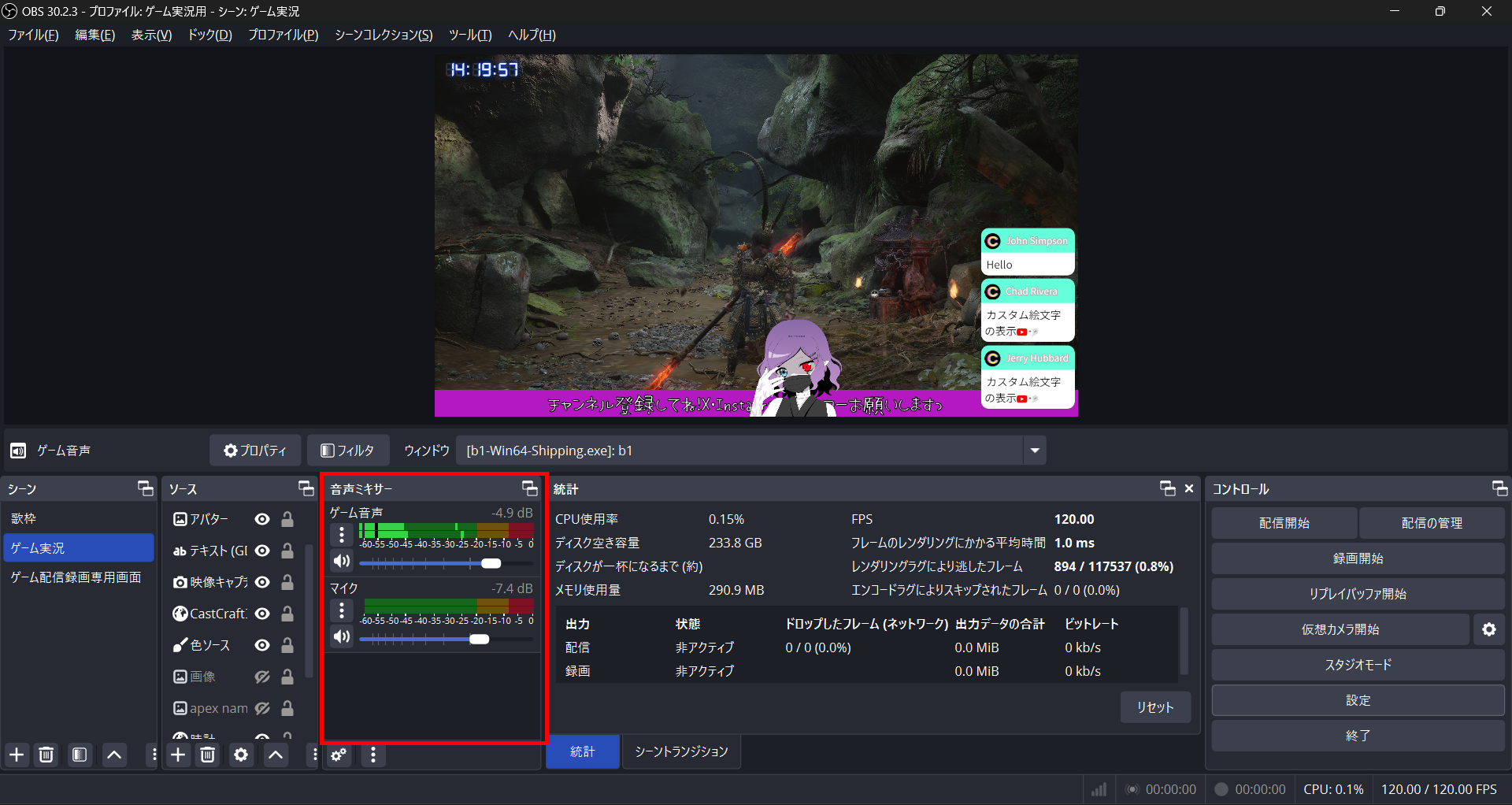Screen dimensions: 1512x805
Task: Undock the ソース panel
Action: pyautogui.click(x=306, y=488)
